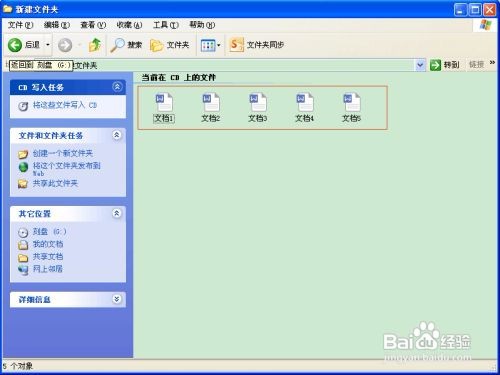Open the 文件(F) menu
The image size is (500, 375).
20,25
